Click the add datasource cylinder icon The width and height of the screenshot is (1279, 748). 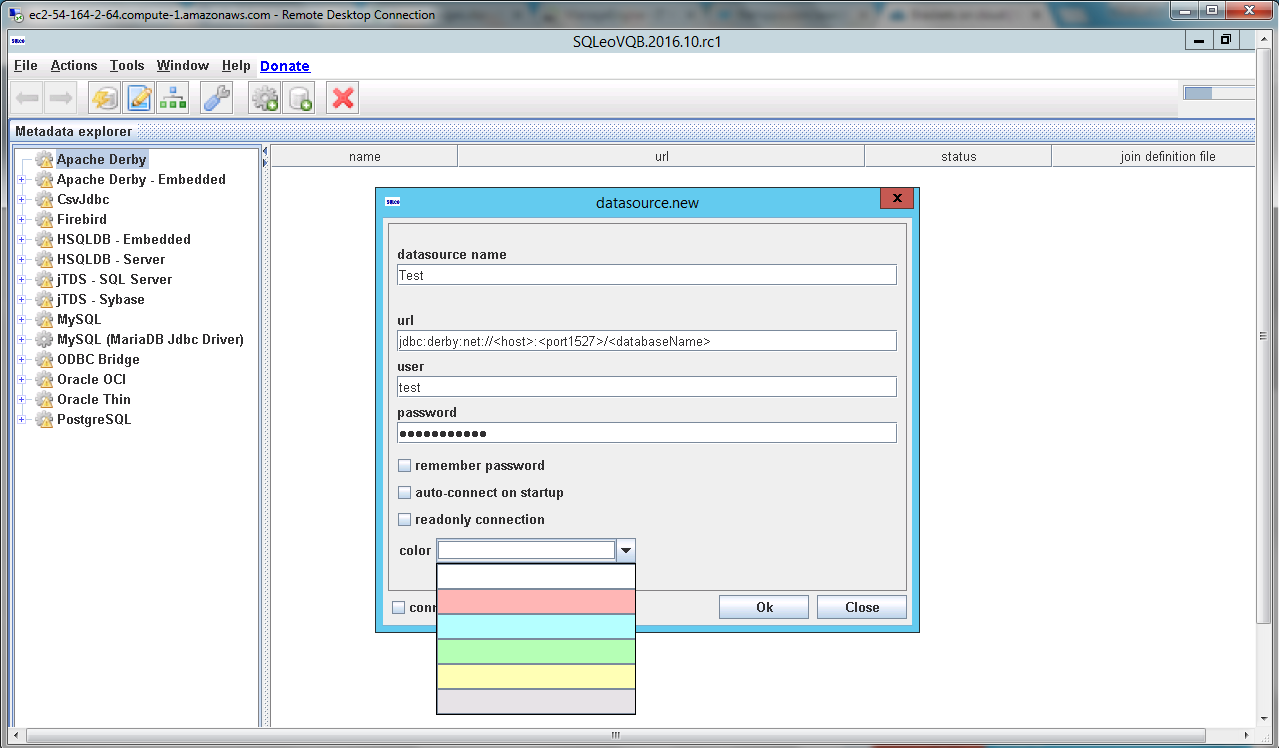[x=299, y=98]
